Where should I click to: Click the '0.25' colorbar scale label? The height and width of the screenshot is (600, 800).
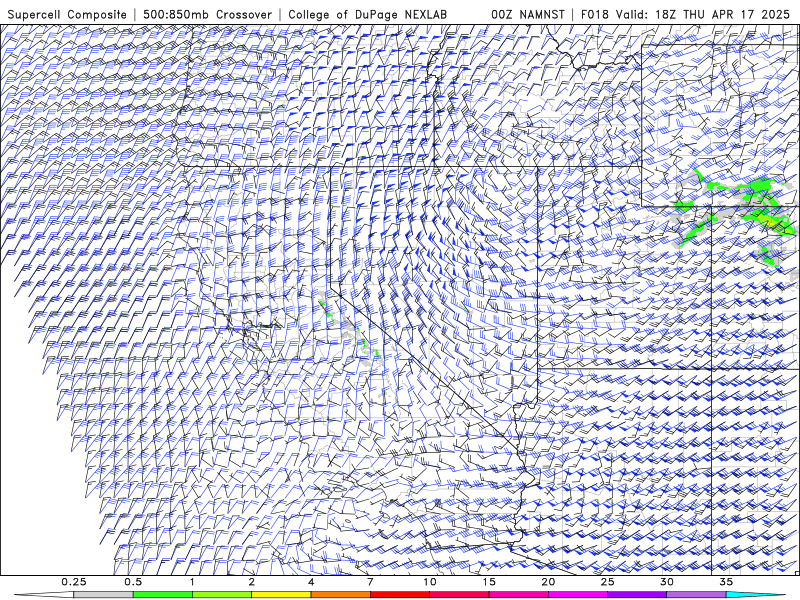(73, 582)
